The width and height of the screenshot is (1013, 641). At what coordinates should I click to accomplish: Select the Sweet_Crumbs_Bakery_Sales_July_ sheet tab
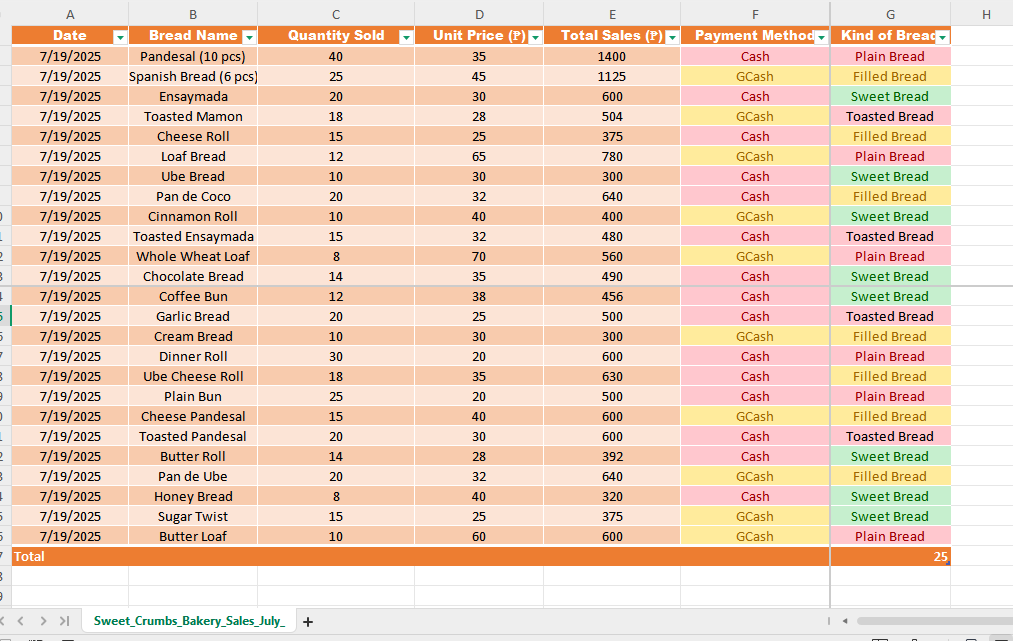[189, 621]
